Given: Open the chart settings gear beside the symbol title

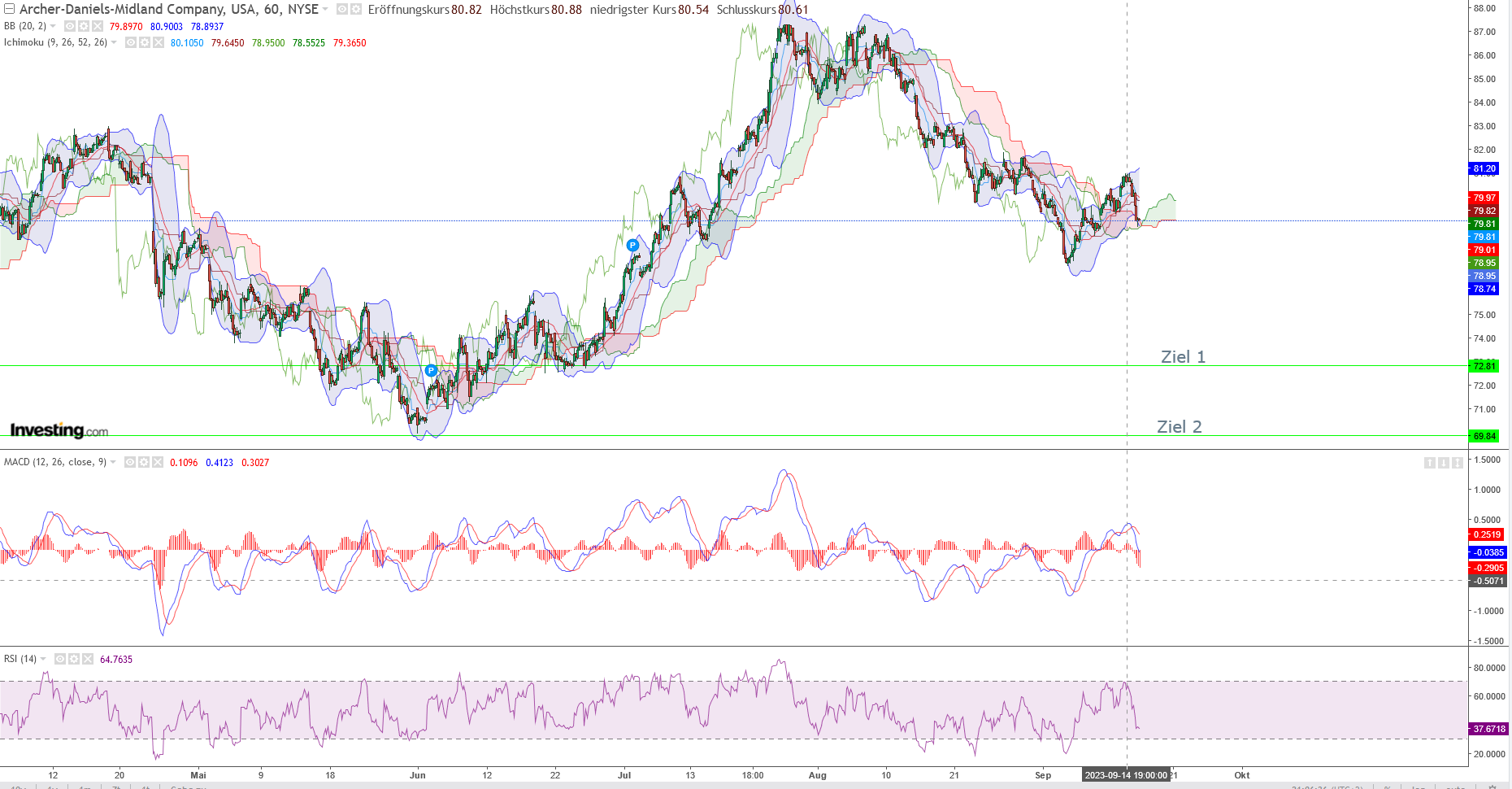Looking at the screenshot, I should click(358, 10).
